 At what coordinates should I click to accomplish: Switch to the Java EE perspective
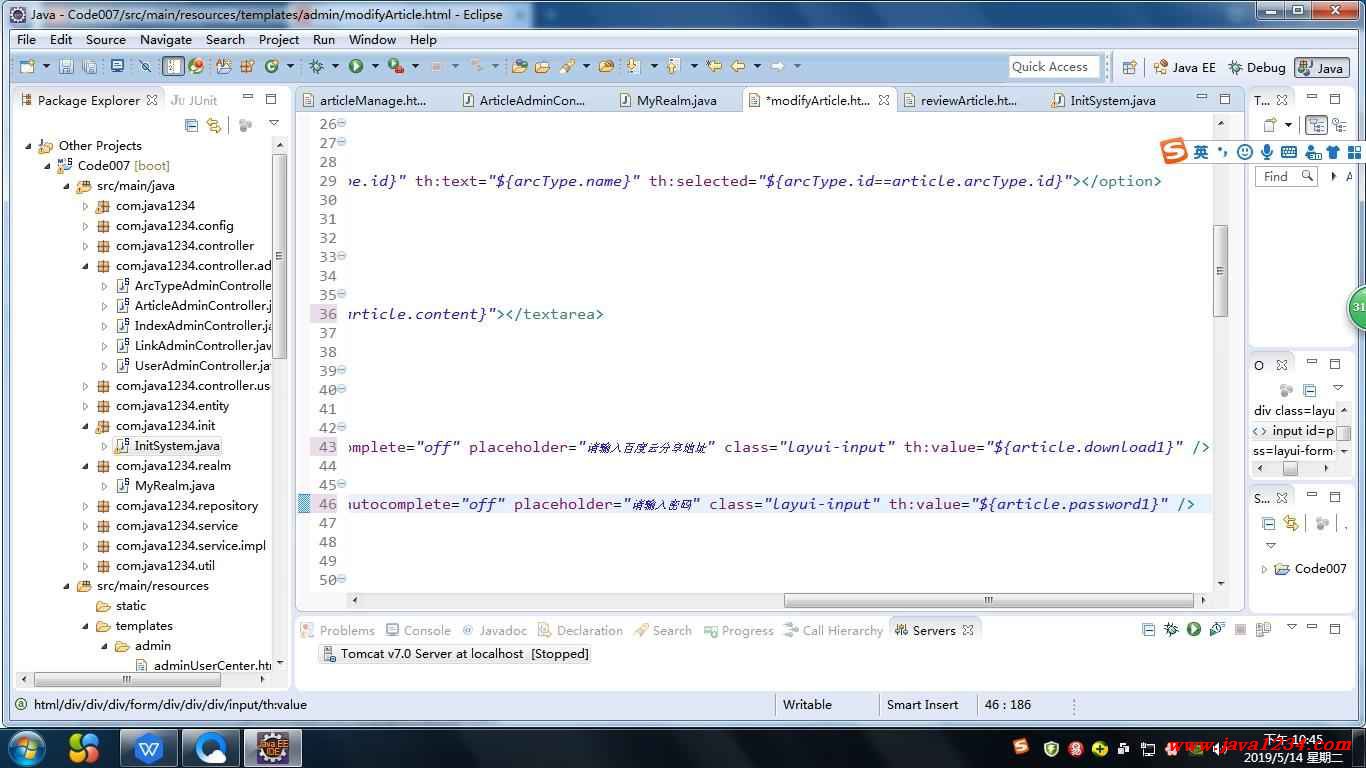1184,68
